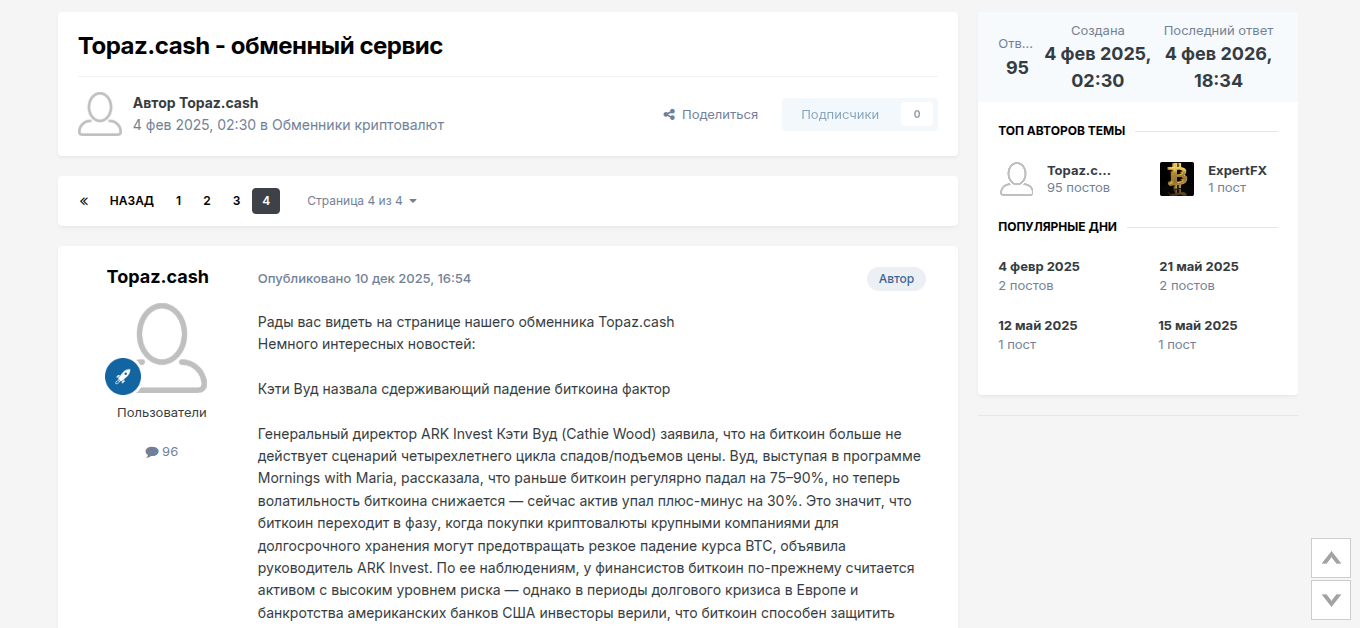Viewport: 1360px width, 628px height.
Task: Open the followers count 0 badge
Action: pyautogui.click(x=917, y=115)
